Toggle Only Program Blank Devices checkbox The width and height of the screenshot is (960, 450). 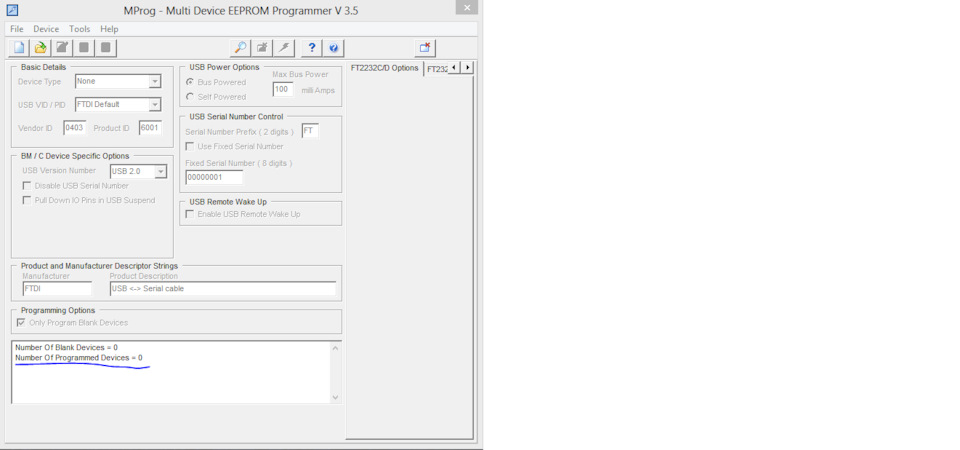tap(21, 323)
